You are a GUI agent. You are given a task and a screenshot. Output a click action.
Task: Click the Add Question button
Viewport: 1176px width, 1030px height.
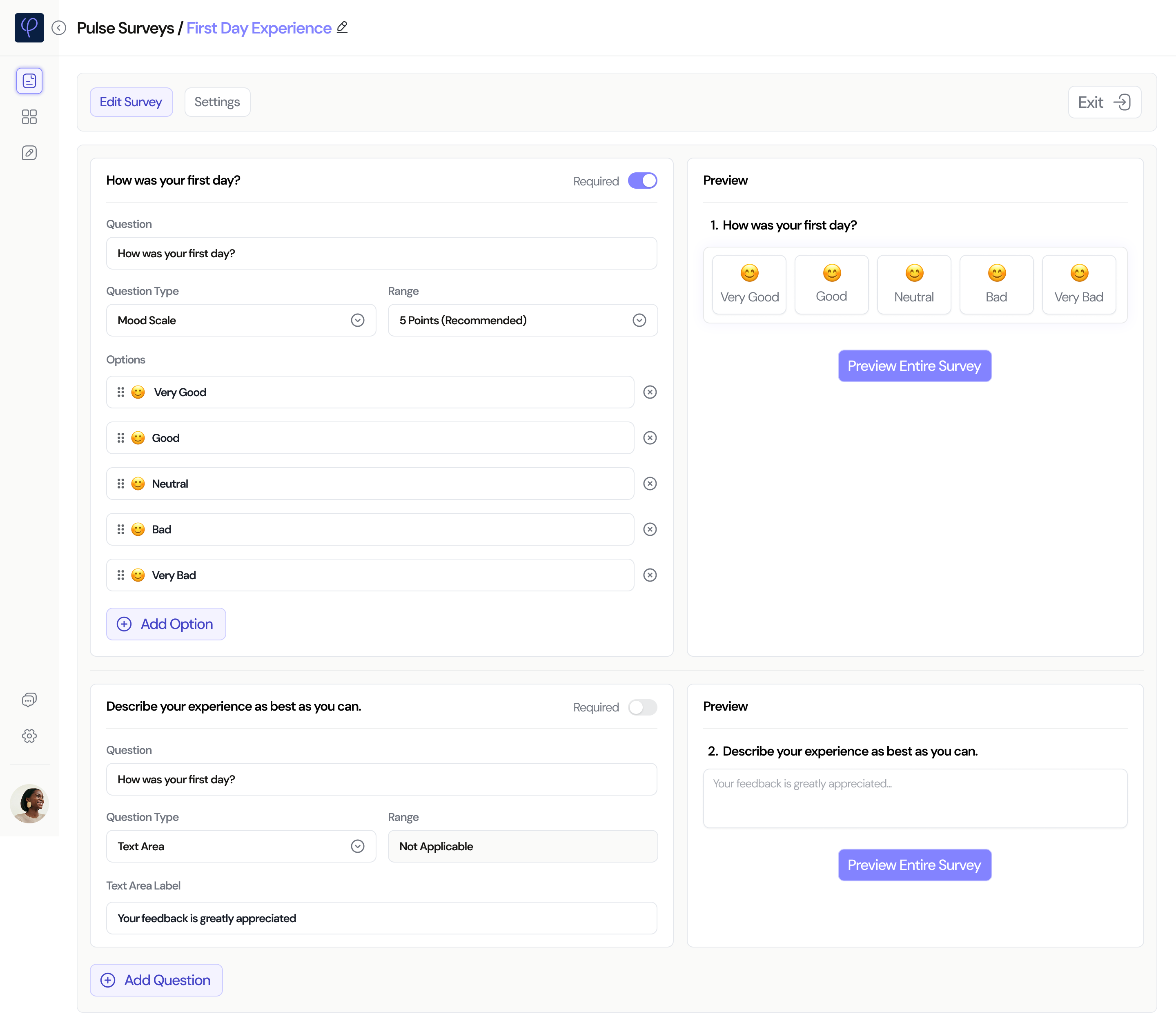(x=156, y=980)
